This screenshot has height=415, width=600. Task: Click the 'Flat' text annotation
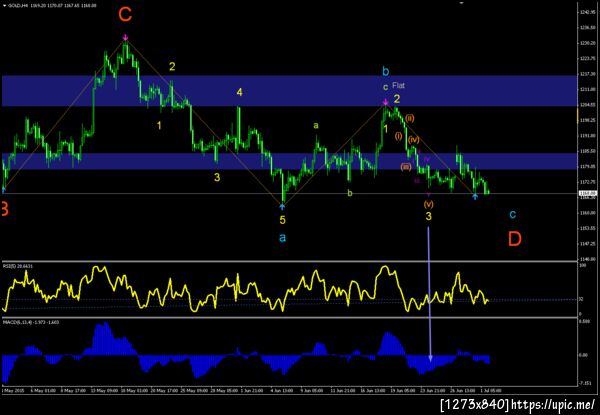[398, 85]
